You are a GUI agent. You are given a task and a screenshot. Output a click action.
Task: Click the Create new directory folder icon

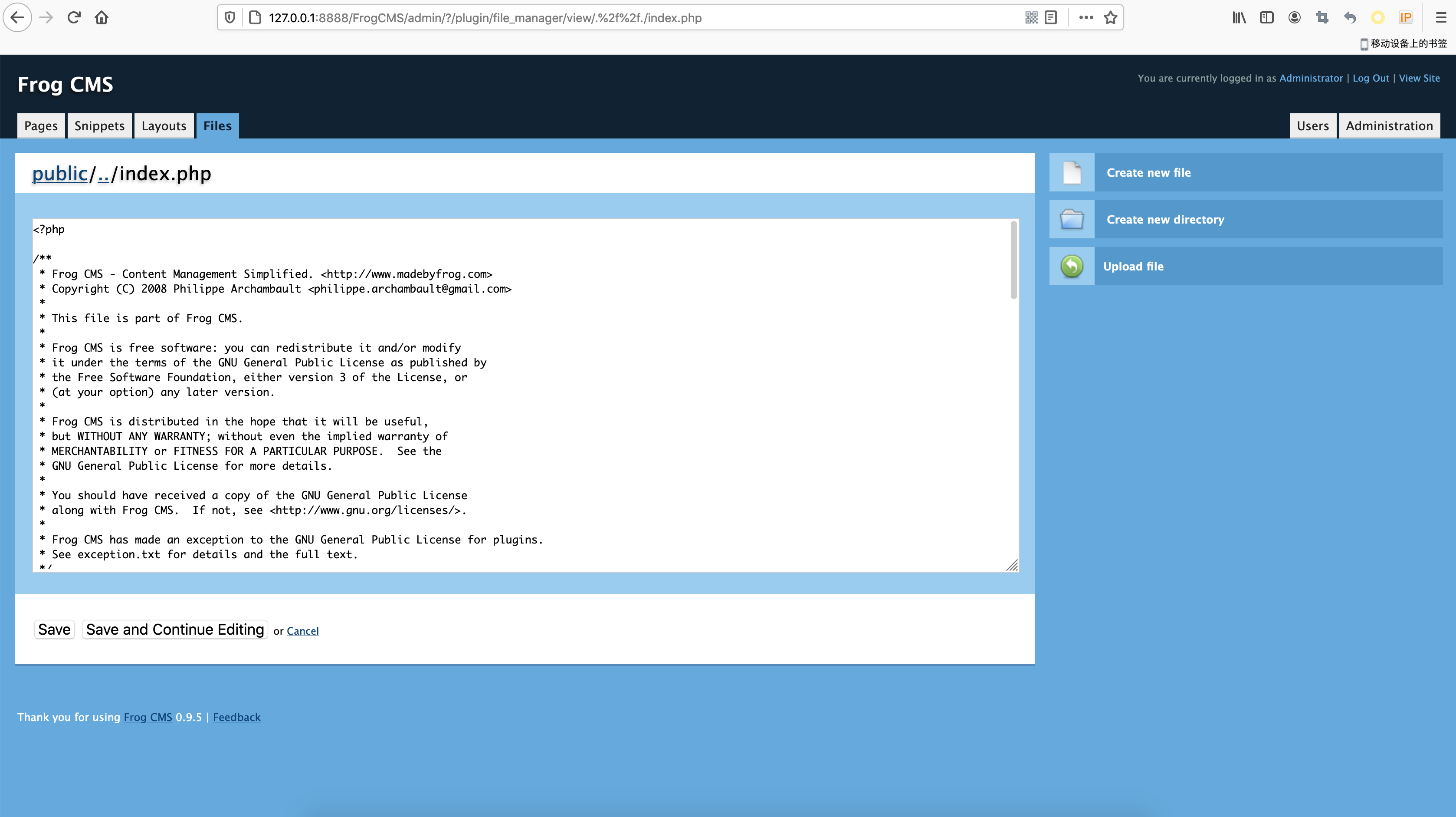tap(1071, 219)
